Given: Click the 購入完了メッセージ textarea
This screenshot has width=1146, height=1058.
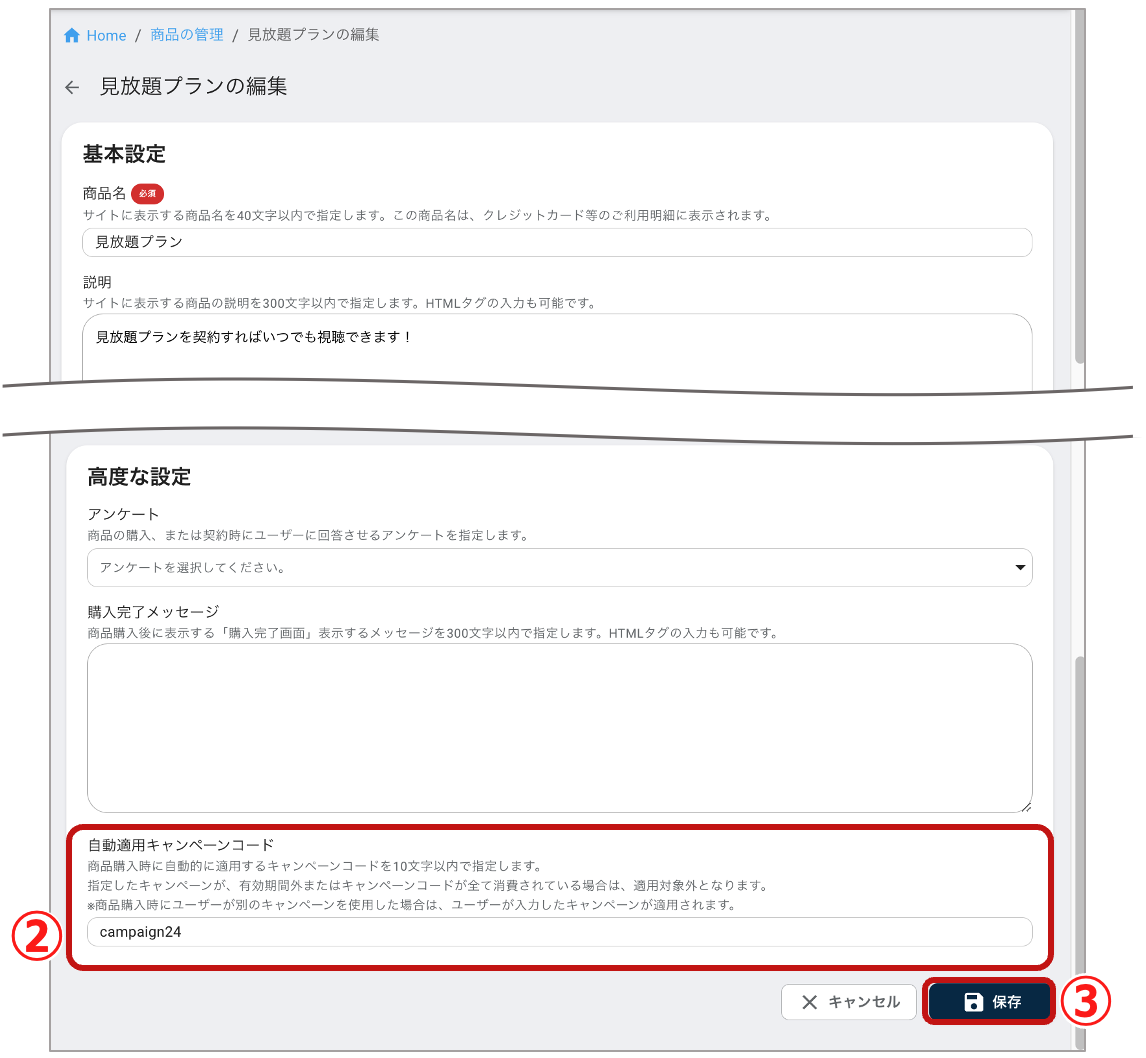Looking at the screenshot, I should coord(559,728).
